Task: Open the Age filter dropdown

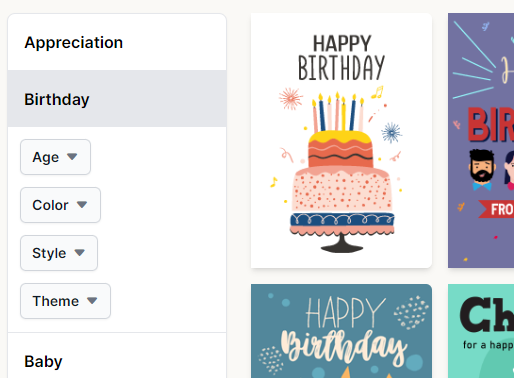Action: [55, 157]
